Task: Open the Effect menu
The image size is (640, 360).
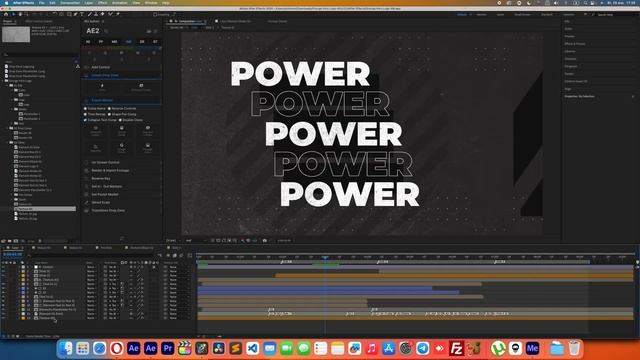Action: click(102, 3)
